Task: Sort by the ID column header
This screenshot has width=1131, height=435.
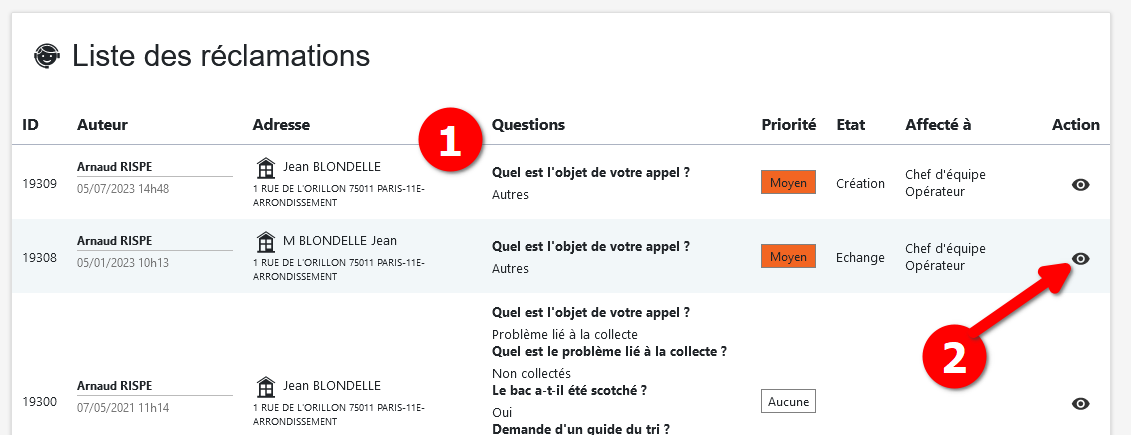Action: coord(31,125)
